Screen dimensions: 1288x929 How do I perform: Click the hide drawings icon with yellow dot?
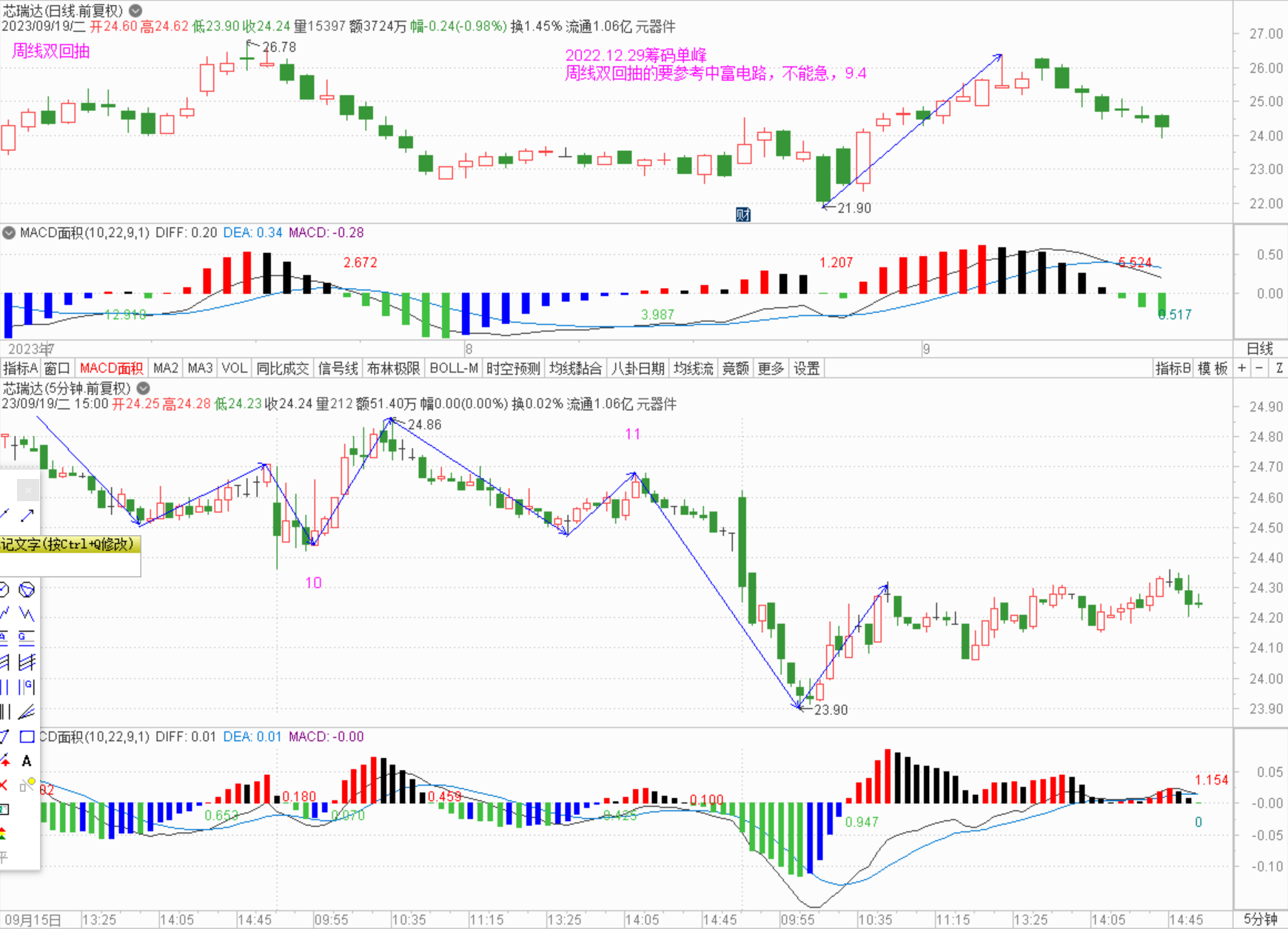(27, 785)
